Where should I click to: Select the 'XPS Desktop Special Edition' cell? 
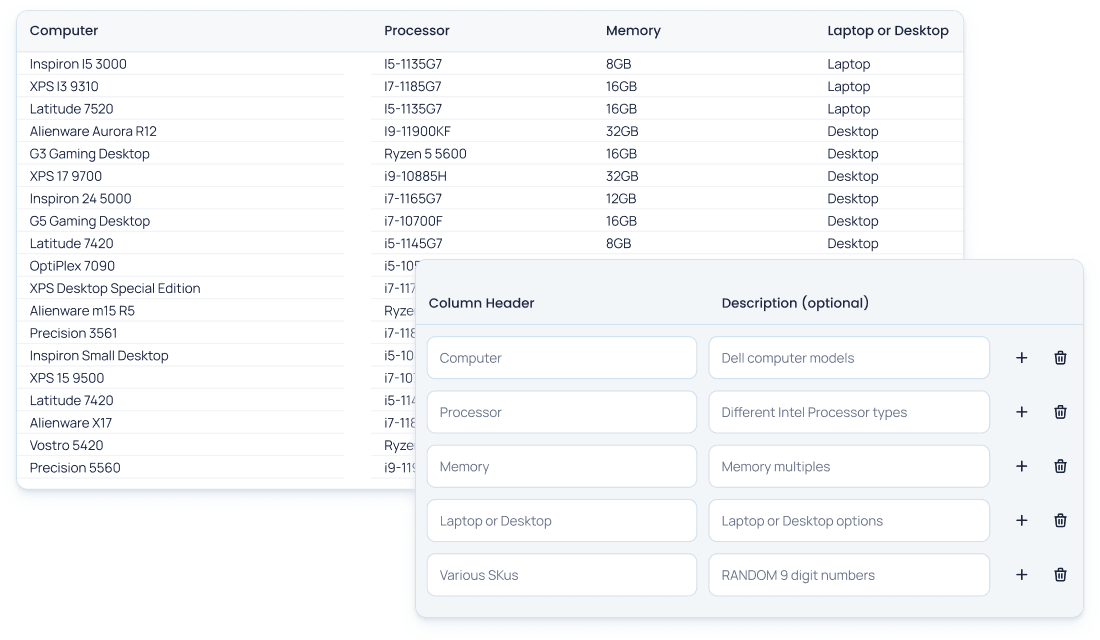[x=115, y=288]
